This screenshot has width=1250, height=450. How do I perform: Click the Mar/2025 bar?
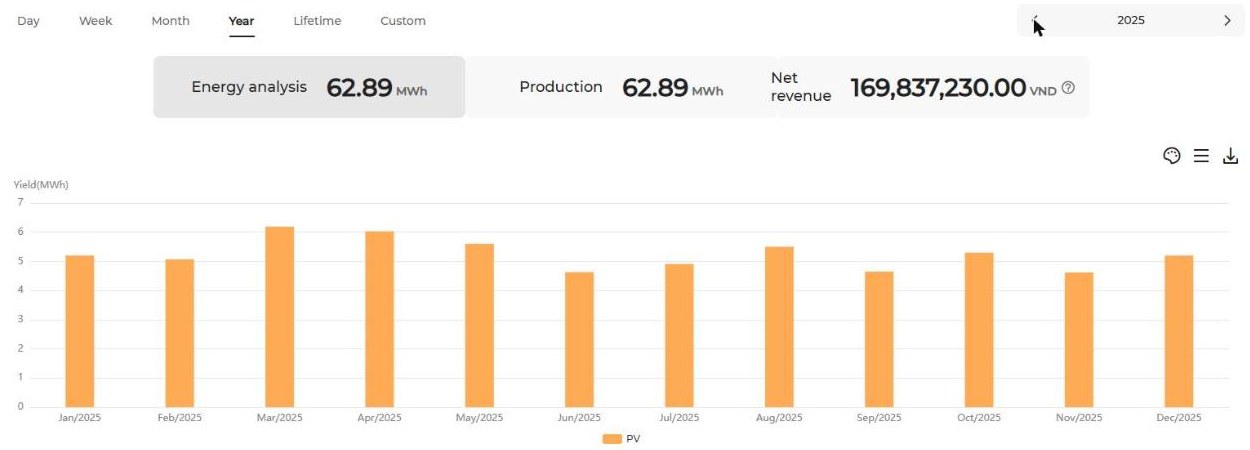279,317
